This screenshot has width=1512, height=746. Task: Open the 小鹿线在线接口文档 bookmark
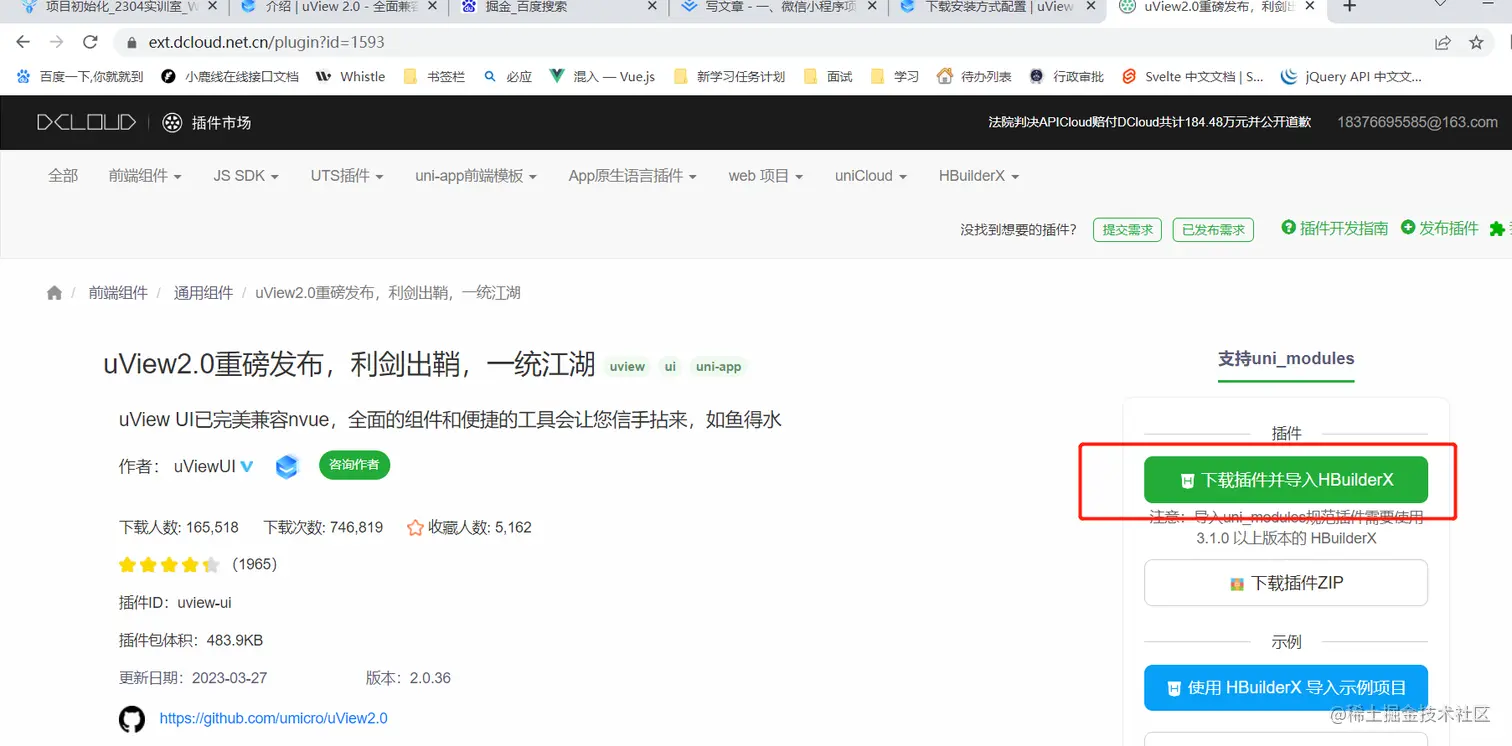point(230,76)
